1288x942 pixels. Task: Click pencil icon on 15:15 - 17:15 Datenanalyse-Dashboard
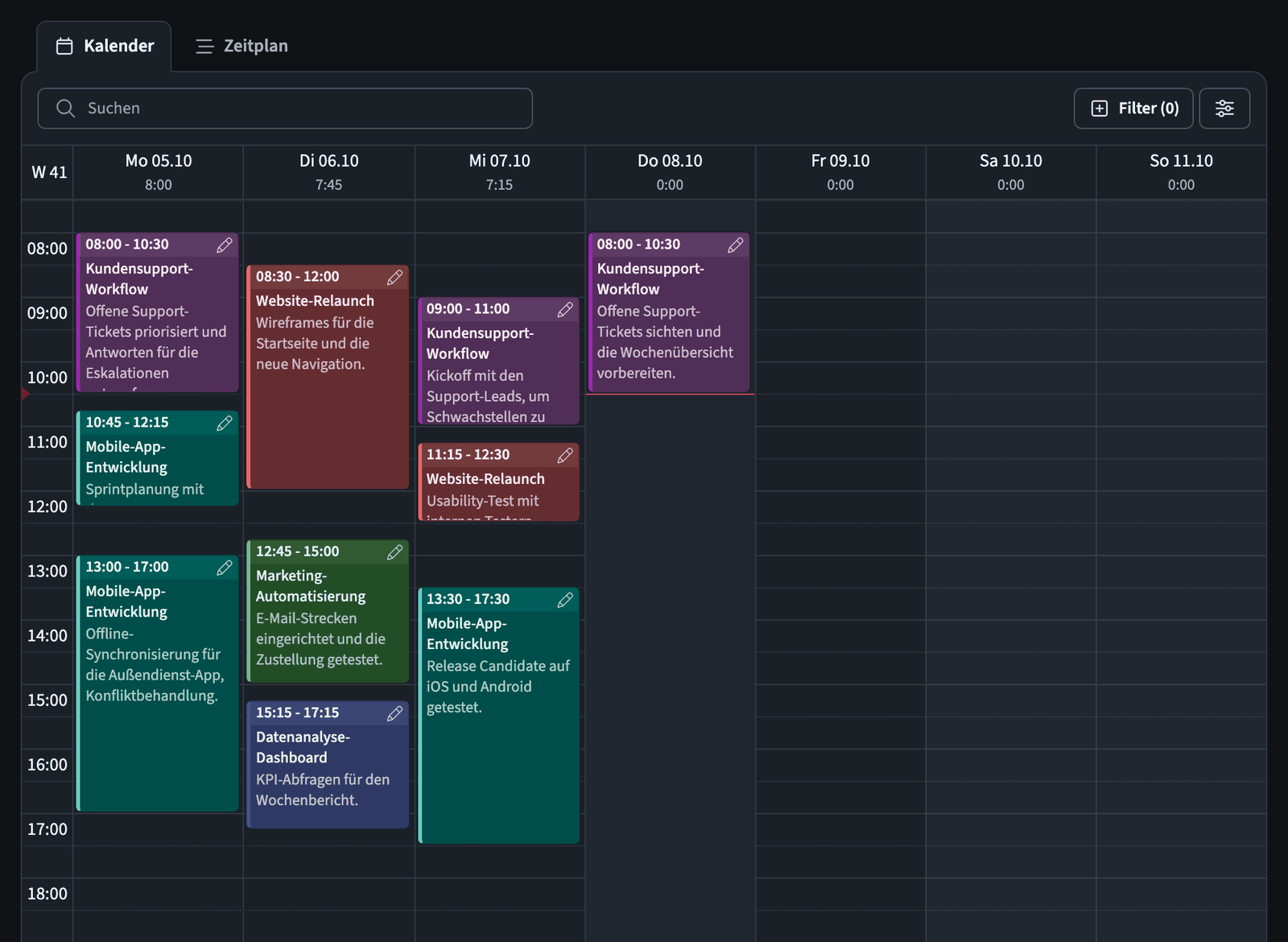(395, 713)
